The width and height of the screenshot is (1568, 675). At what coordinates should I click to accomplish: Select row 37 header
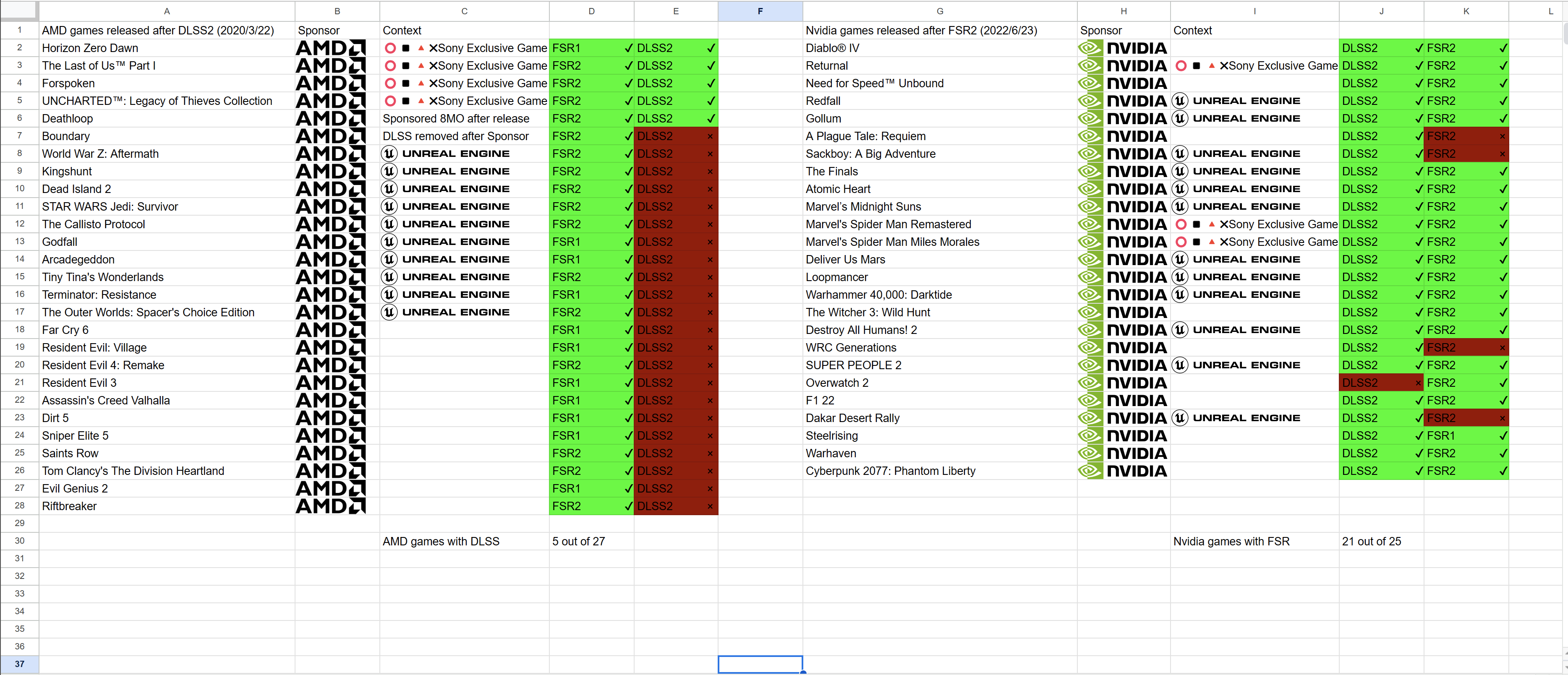point(19,664)
